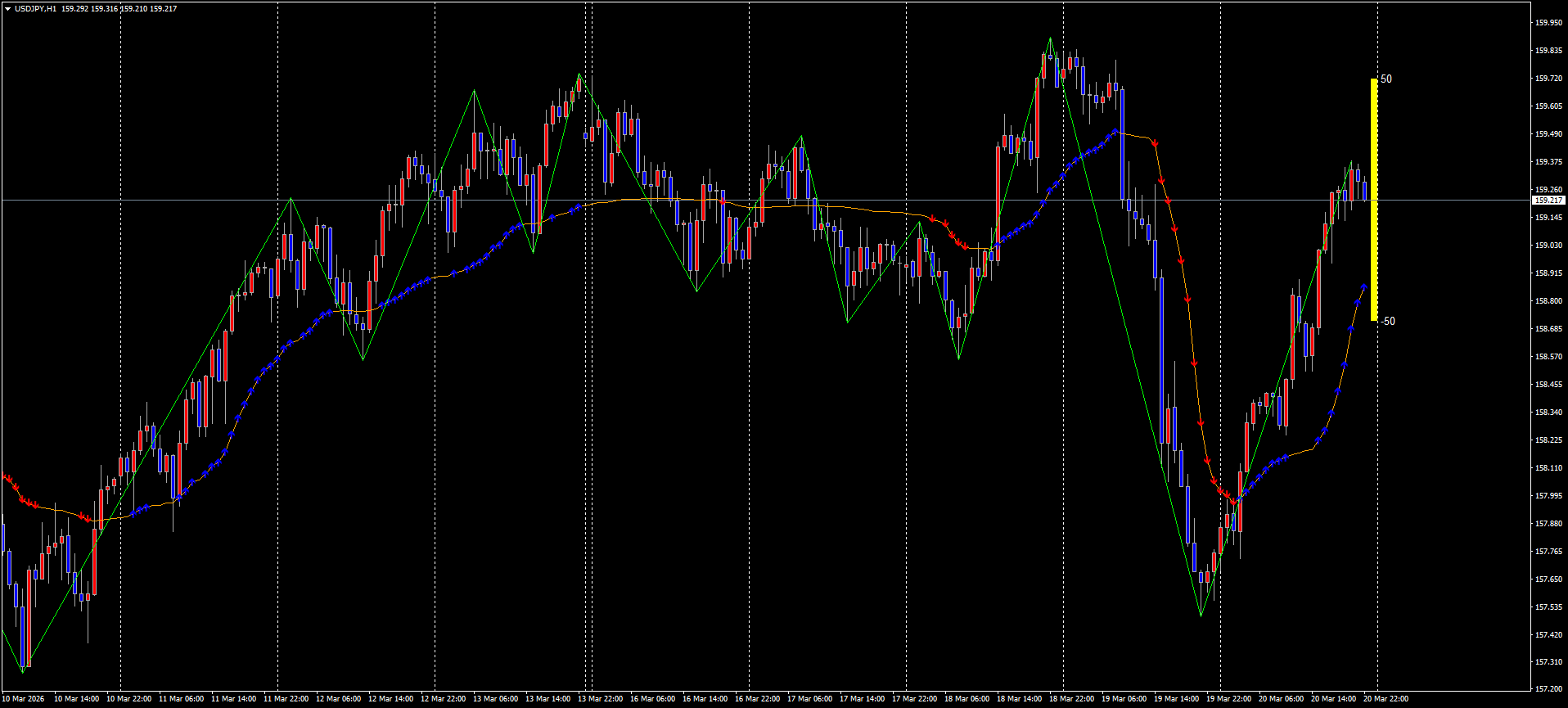Image resolution: width=1568 pixels, height=708 pixels.
Task: Click the "10 Mar 2026" date on time axis
Action: (25, 699)
